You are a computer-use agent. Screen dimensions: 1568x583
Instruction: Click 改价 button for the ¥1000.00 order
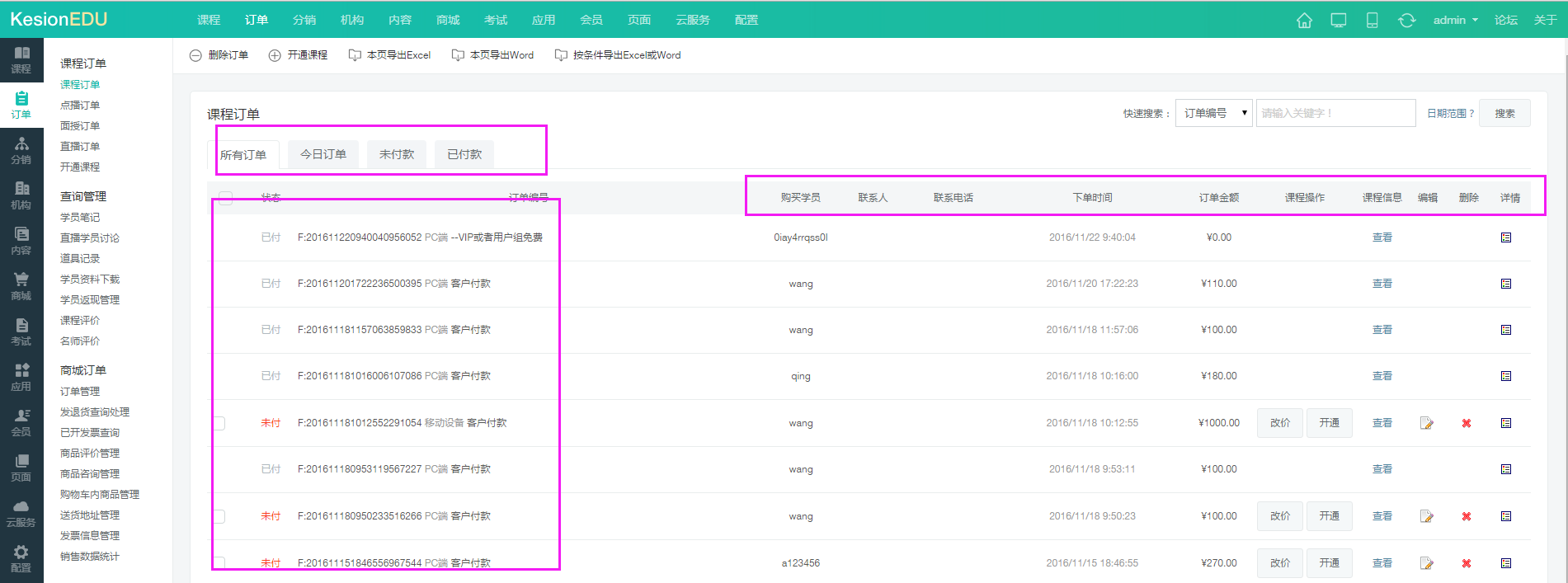(x=1279, y=423)
